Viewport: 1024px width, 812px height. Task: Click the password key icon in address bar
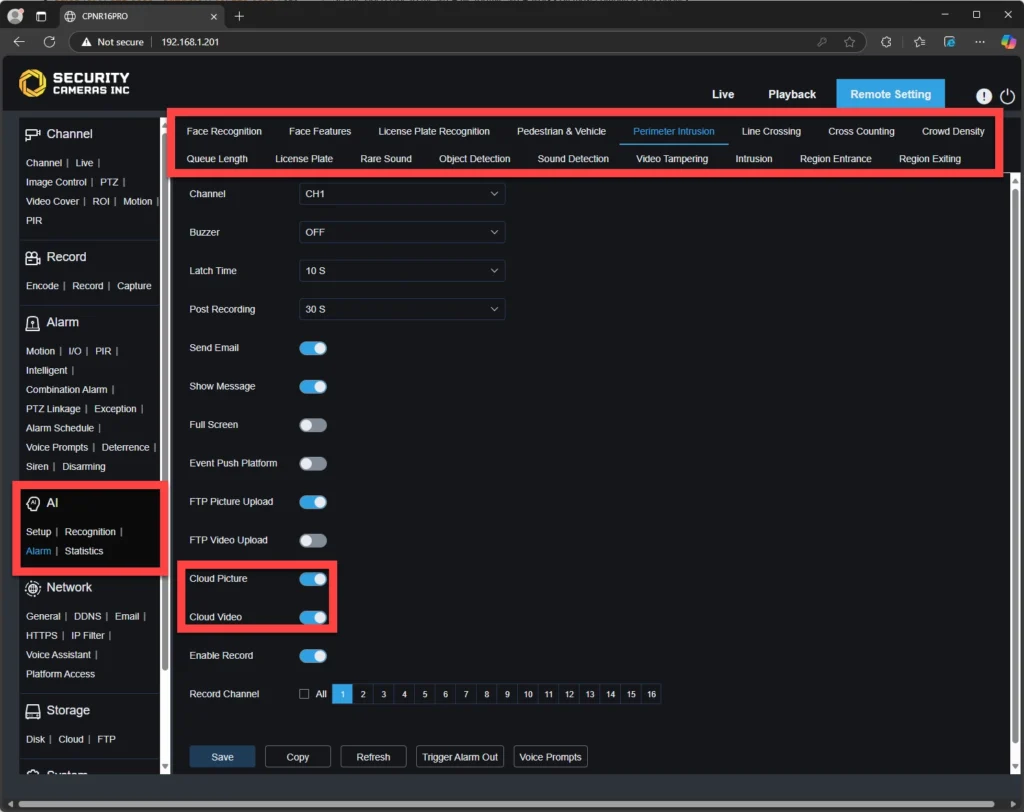click(x=822, y=42)
